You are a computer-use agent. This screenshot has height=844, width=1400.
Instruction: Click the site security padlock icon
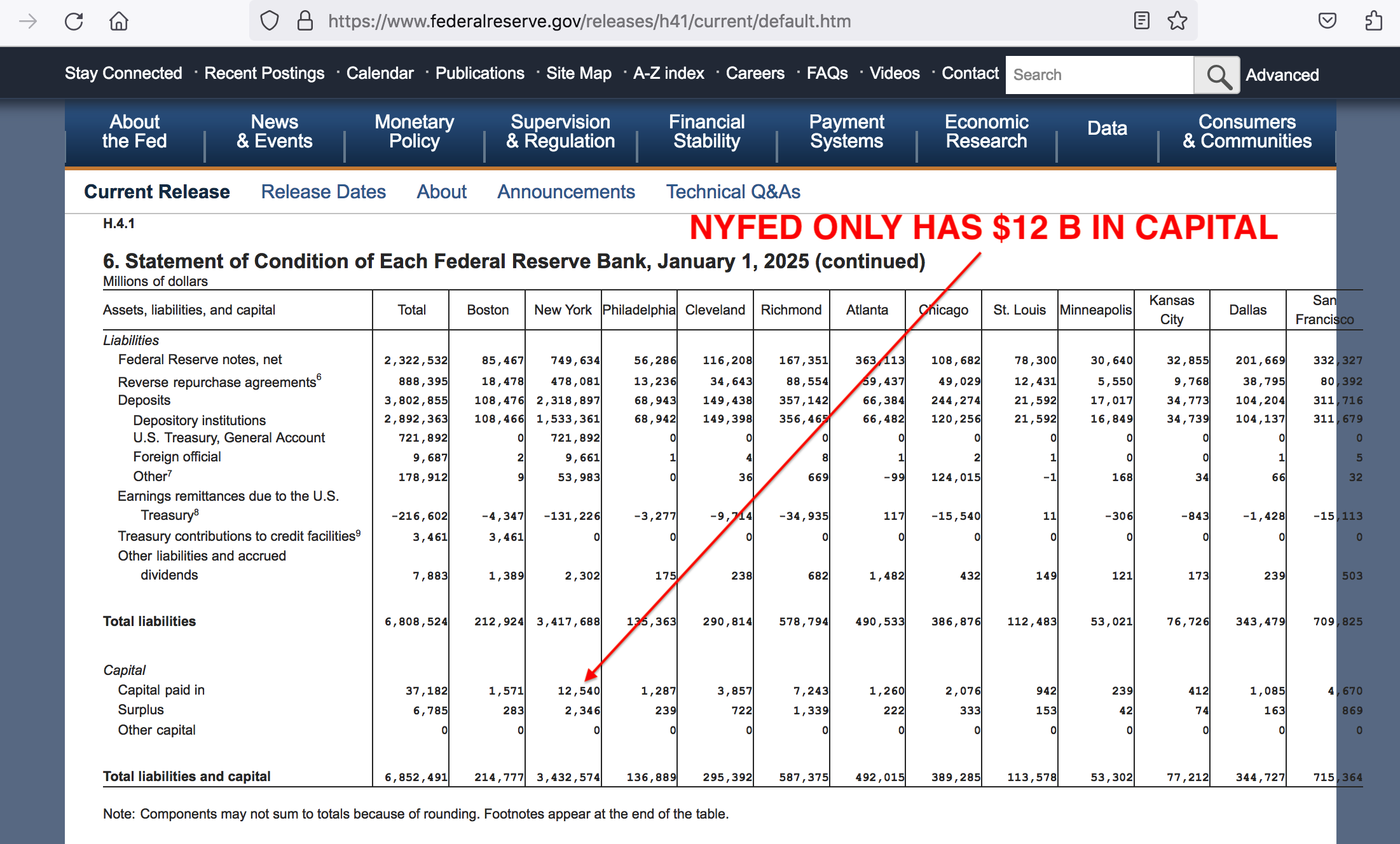pyautogui.click(x=305, y=21)
